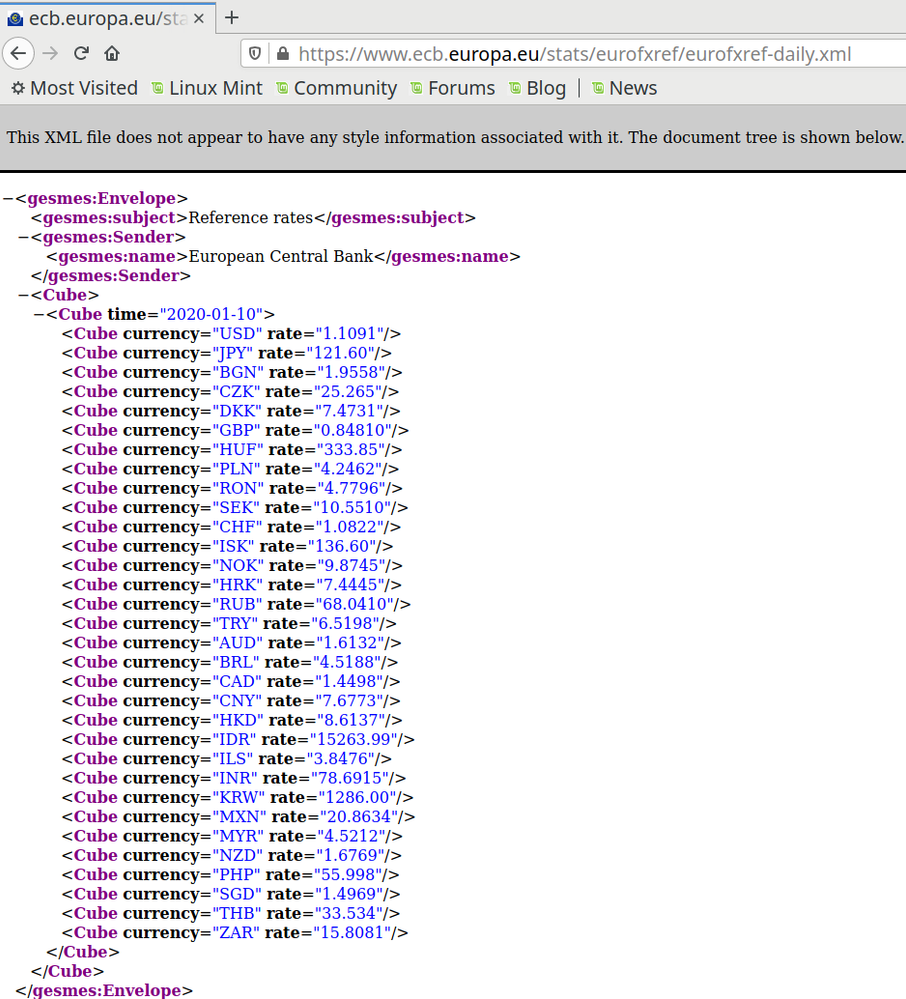Click the INR rate value 78.6915

(x=350, y=778)
